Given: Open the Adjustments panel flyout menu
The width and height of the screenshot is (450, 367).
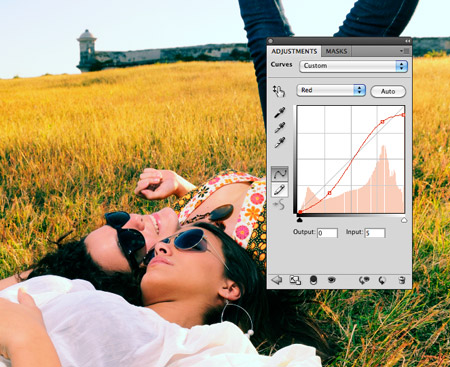Looking at the screenshot, I should pos(405,51).
